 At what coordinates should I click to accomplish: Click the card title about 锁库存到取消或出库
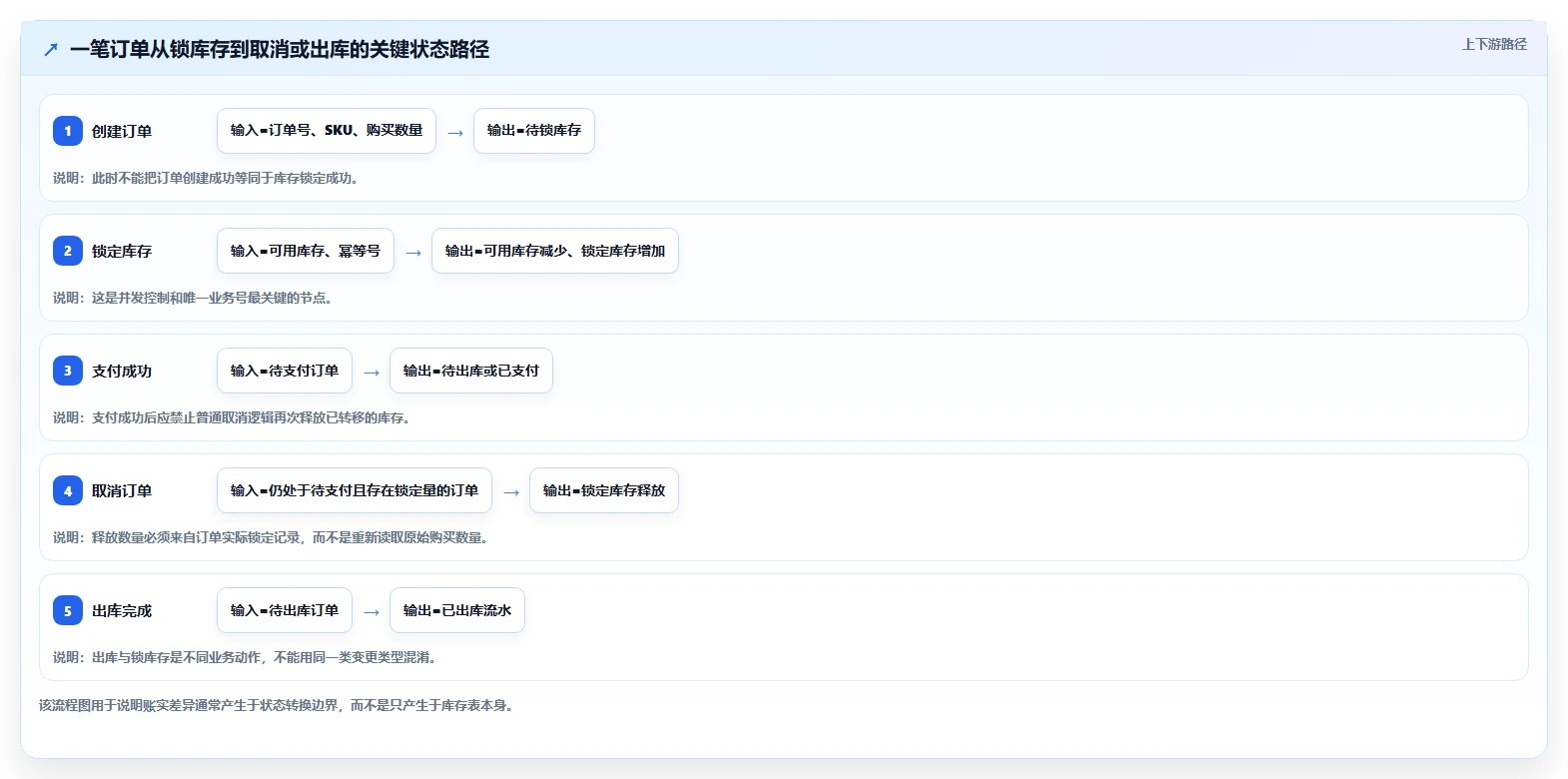click(x=280, y=49)
